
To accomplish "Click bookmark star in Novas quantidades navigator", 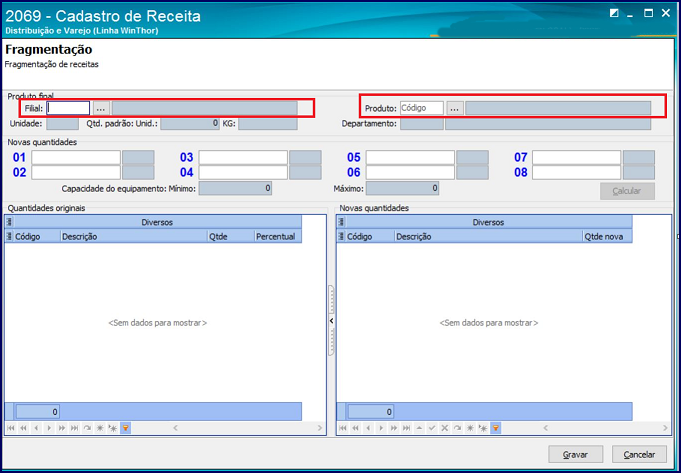I will coord(470,428).
